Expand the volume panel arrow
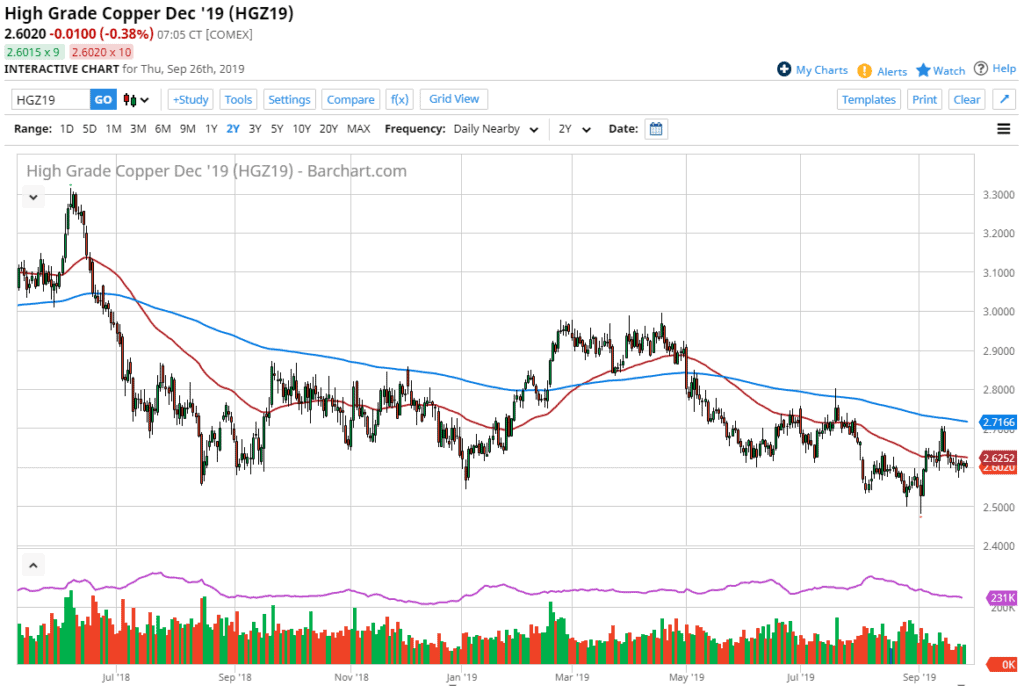This screenshot has width=1024, height=686. coord(33,565)
